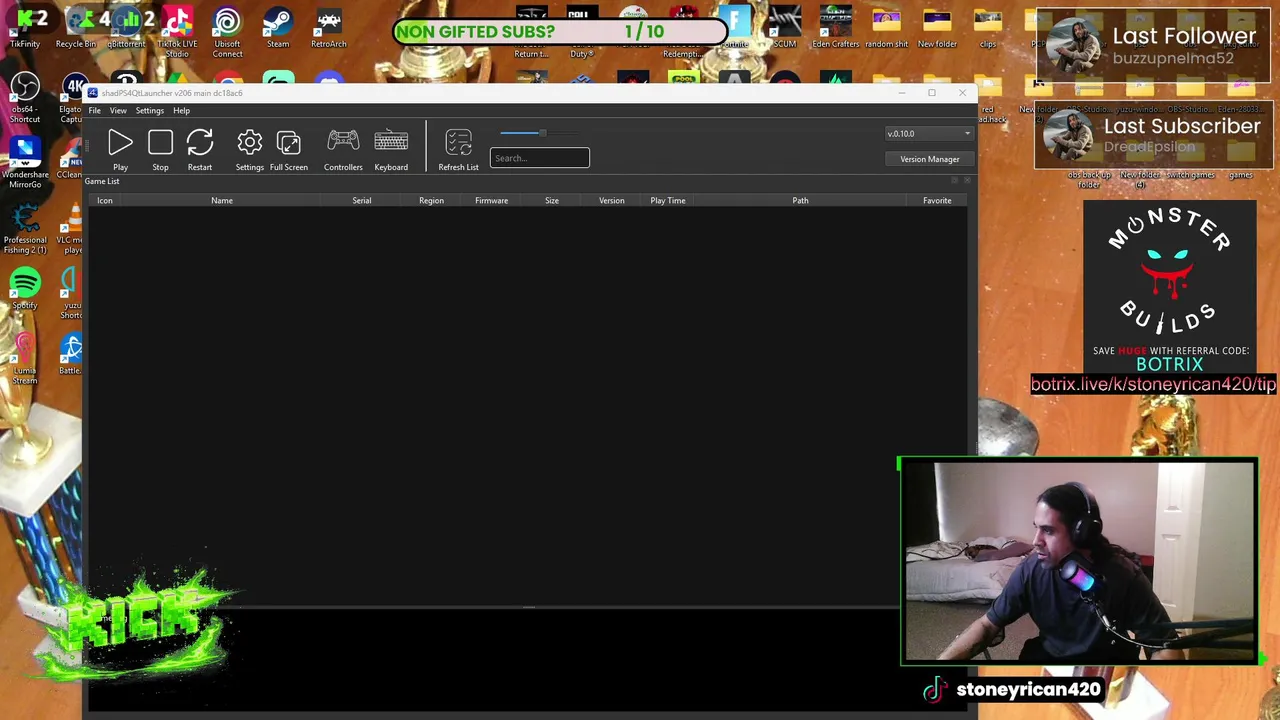Image resolution: width=1280 pixels, height=720 pixels.
Task: Open the Keyboard mapping icon
Action: pos(391,141)
